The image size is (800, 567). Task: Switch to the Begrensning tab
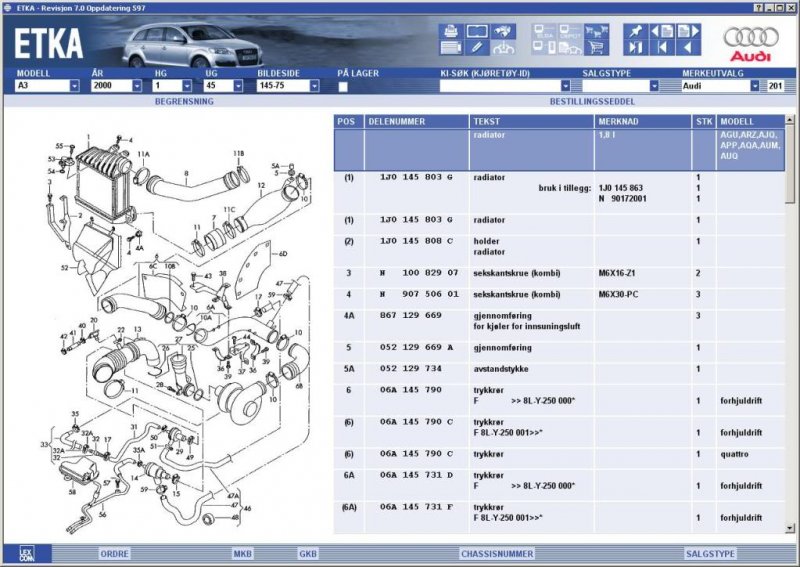point(183,101)
